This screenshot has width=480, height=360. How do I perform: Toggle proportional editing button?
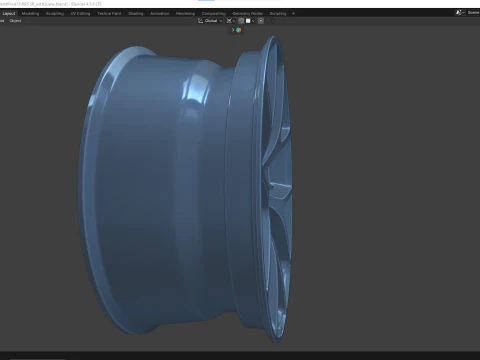[x=261, y=21]
